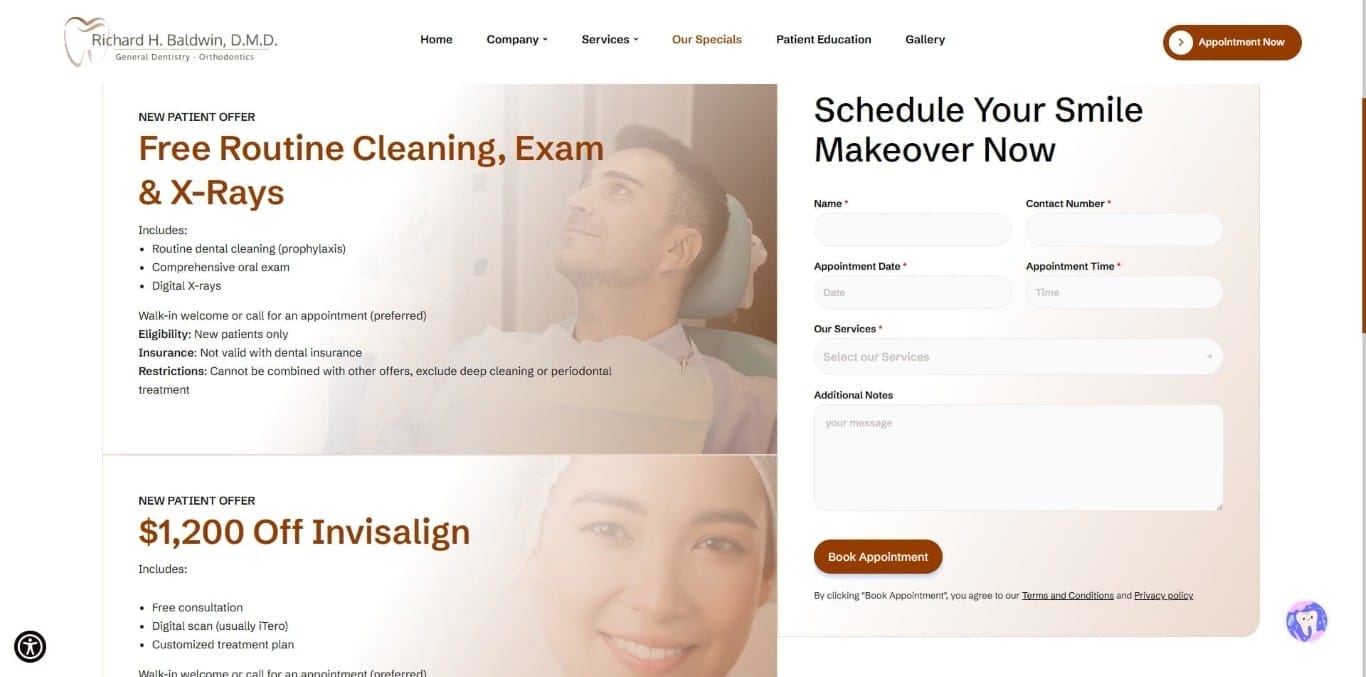Click the Richard H. Baldwin logo
1366x677 pixels.
coord(171,42)
